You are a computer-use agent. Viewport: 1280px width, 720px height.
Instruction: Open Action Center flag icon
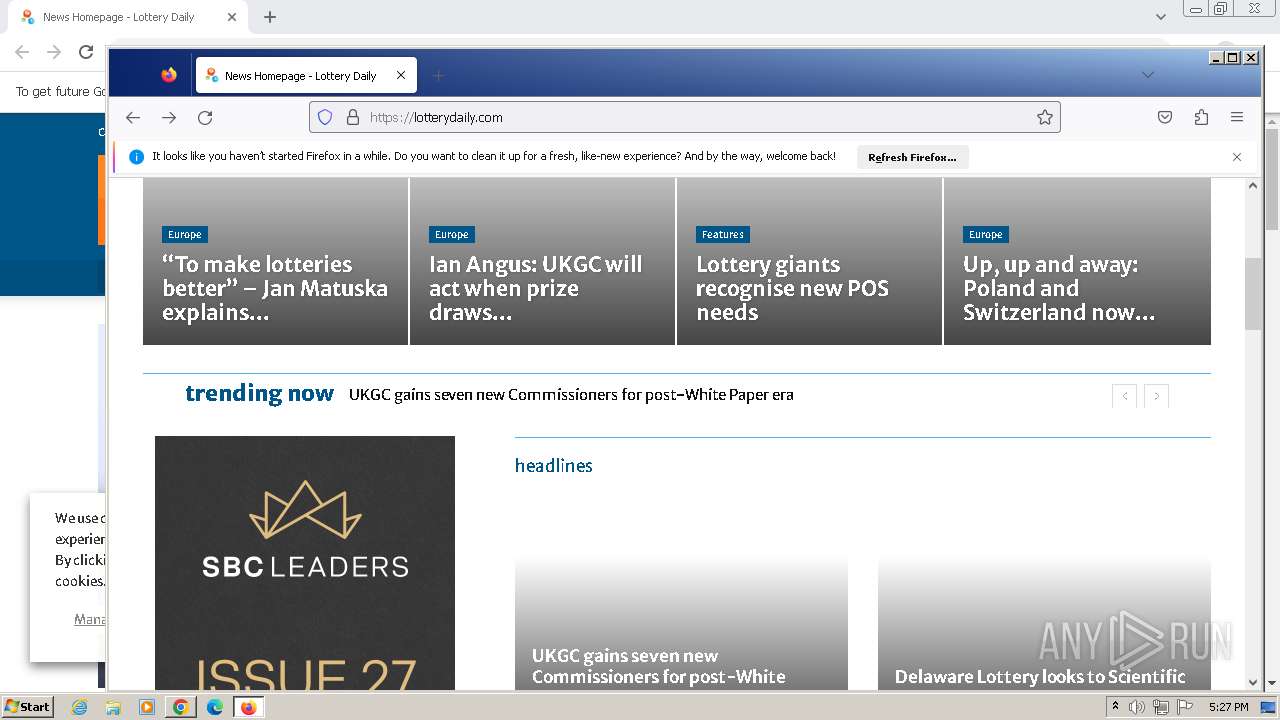pyautogui.click(x=1185, y=707)
